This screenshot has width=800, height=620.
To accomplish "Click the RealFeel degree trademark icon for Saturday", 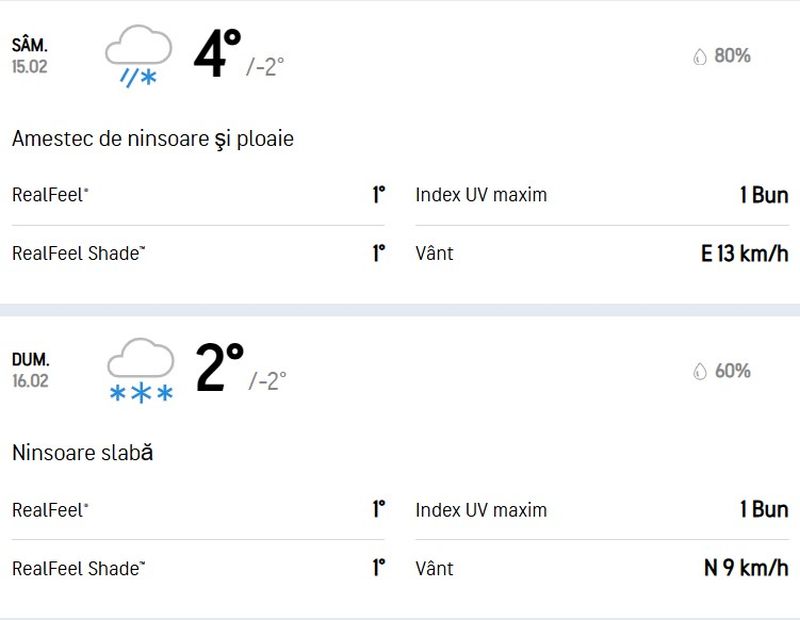I will pos(84,190).
